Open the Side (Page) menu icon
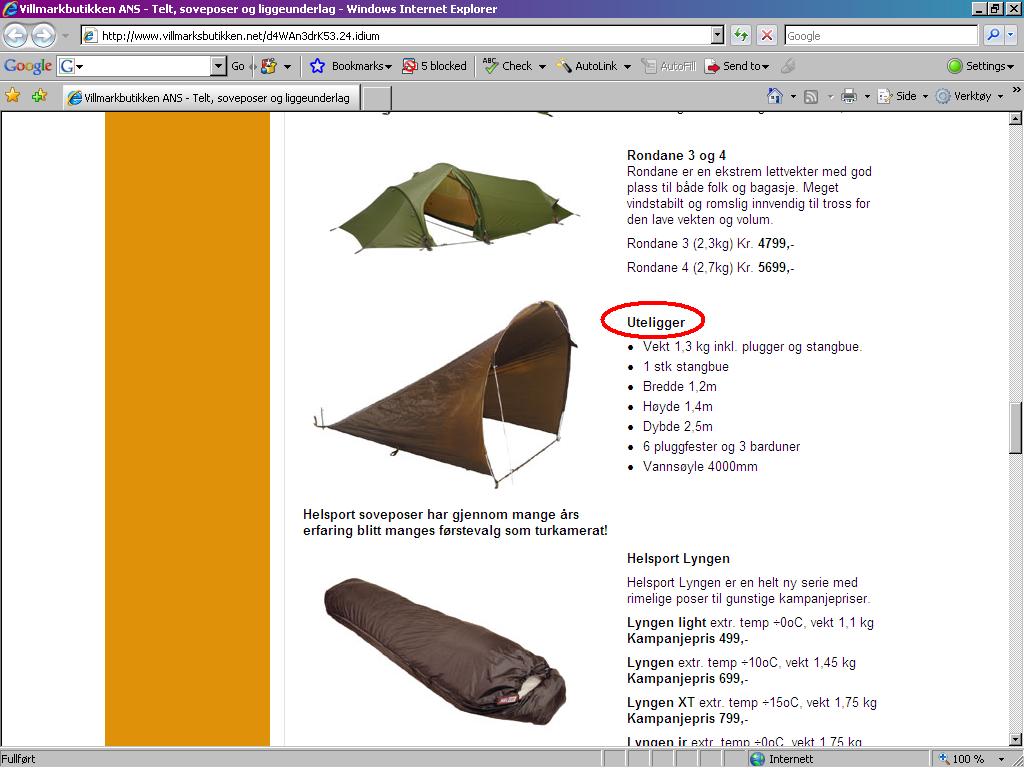Screen dimensions: 1024x768 tap(885, 97)
